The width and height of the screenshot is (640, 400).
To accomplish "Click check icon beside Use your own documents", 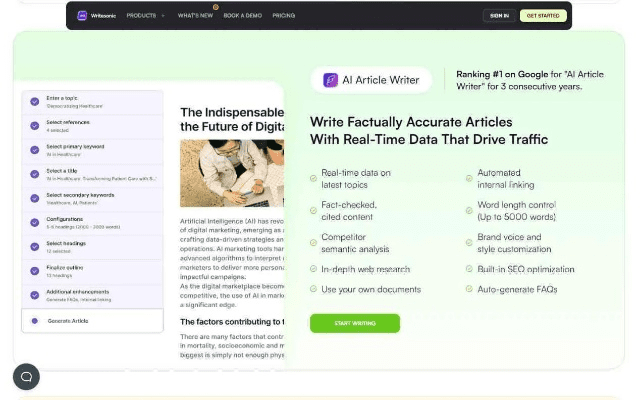I will tap(313, 289).
